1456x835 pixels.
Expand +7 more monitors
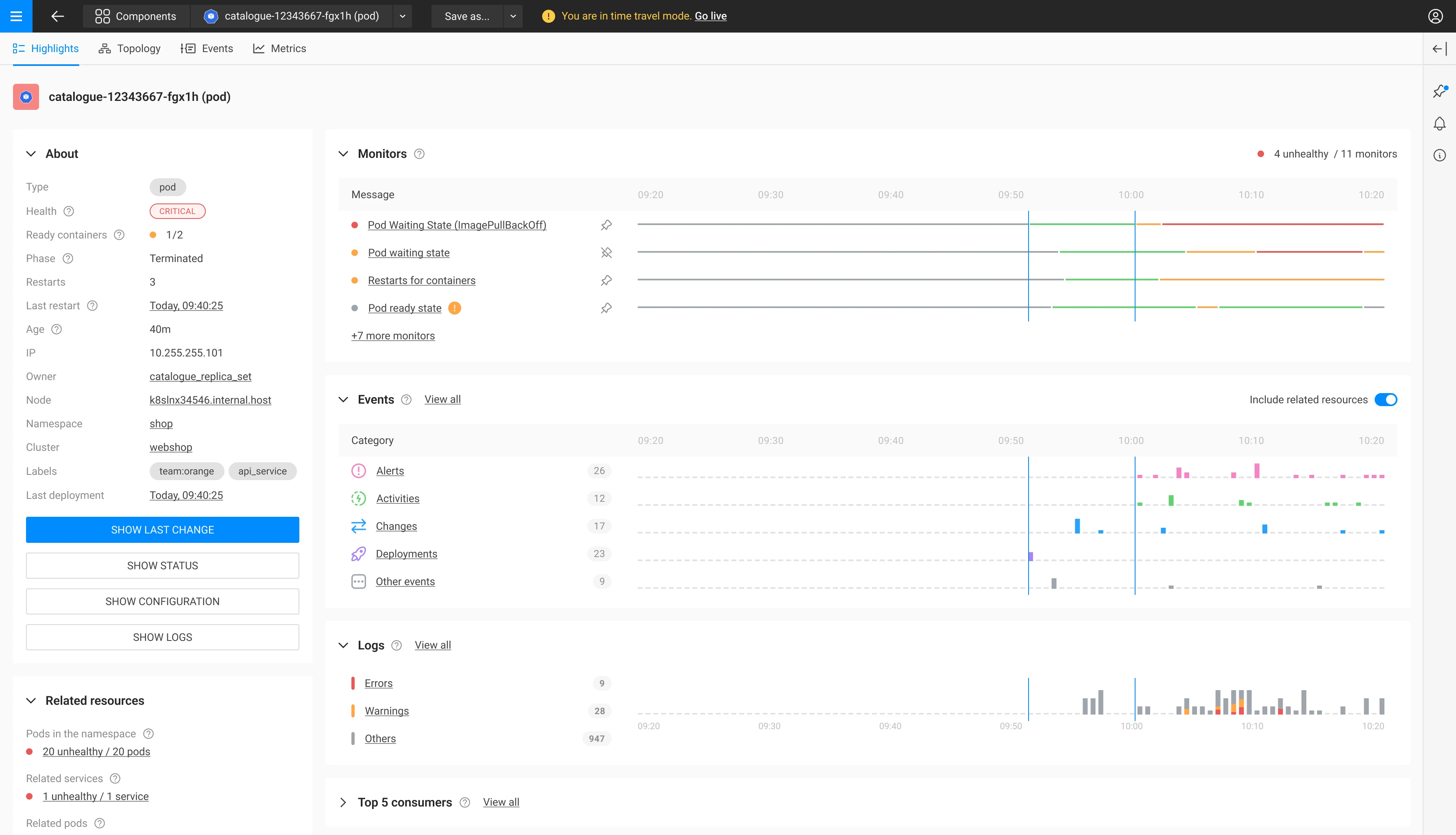393,335
